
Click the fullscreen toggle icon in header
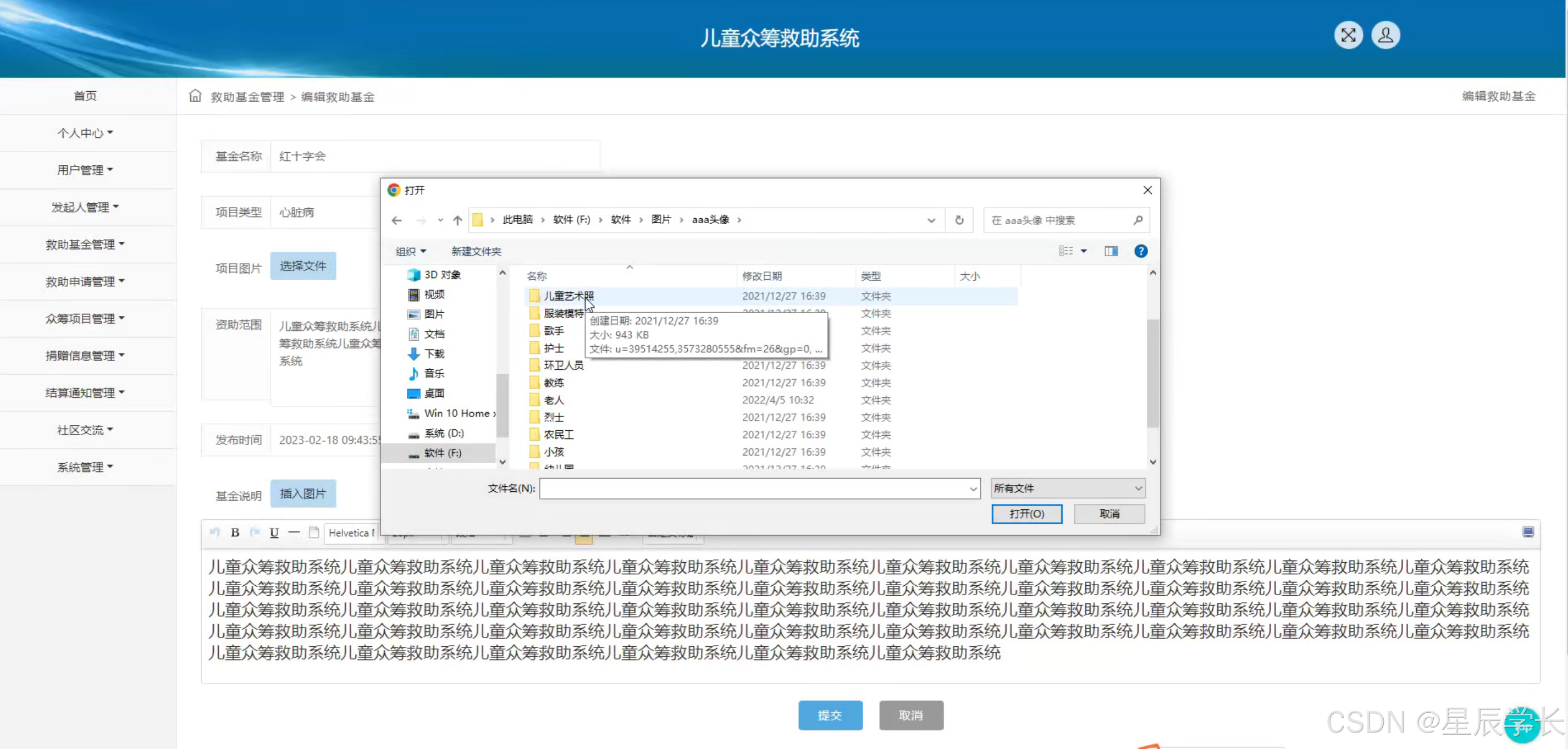(1348, 35)
